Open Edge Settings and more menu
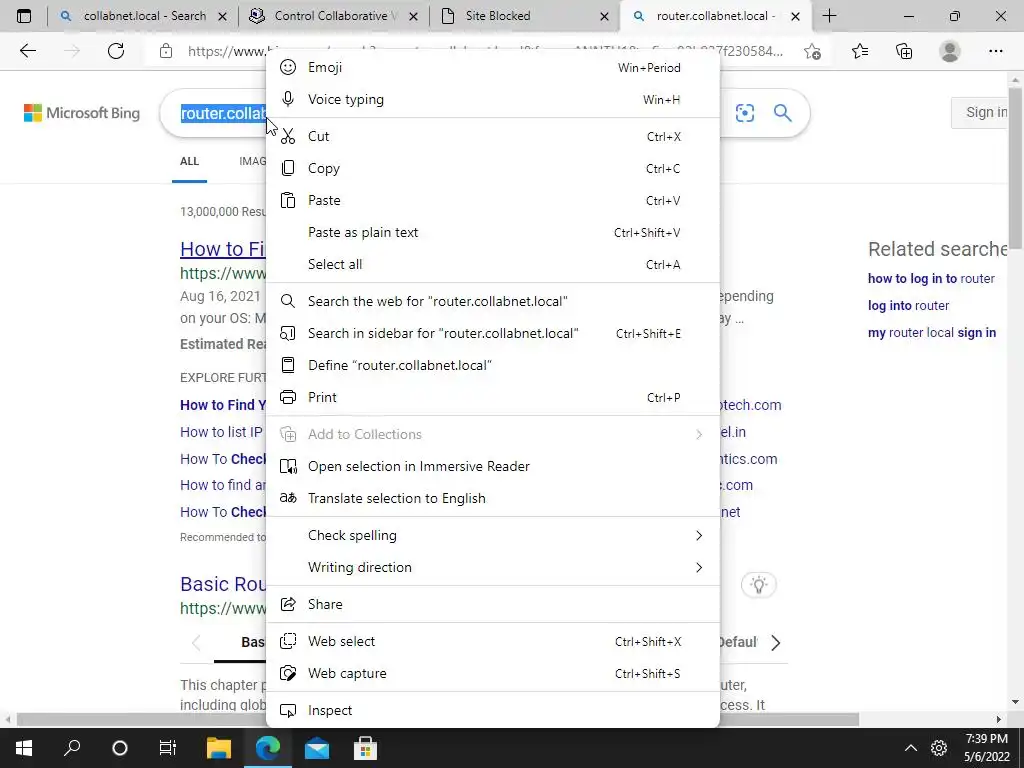1024x768 pixels. 995,51
